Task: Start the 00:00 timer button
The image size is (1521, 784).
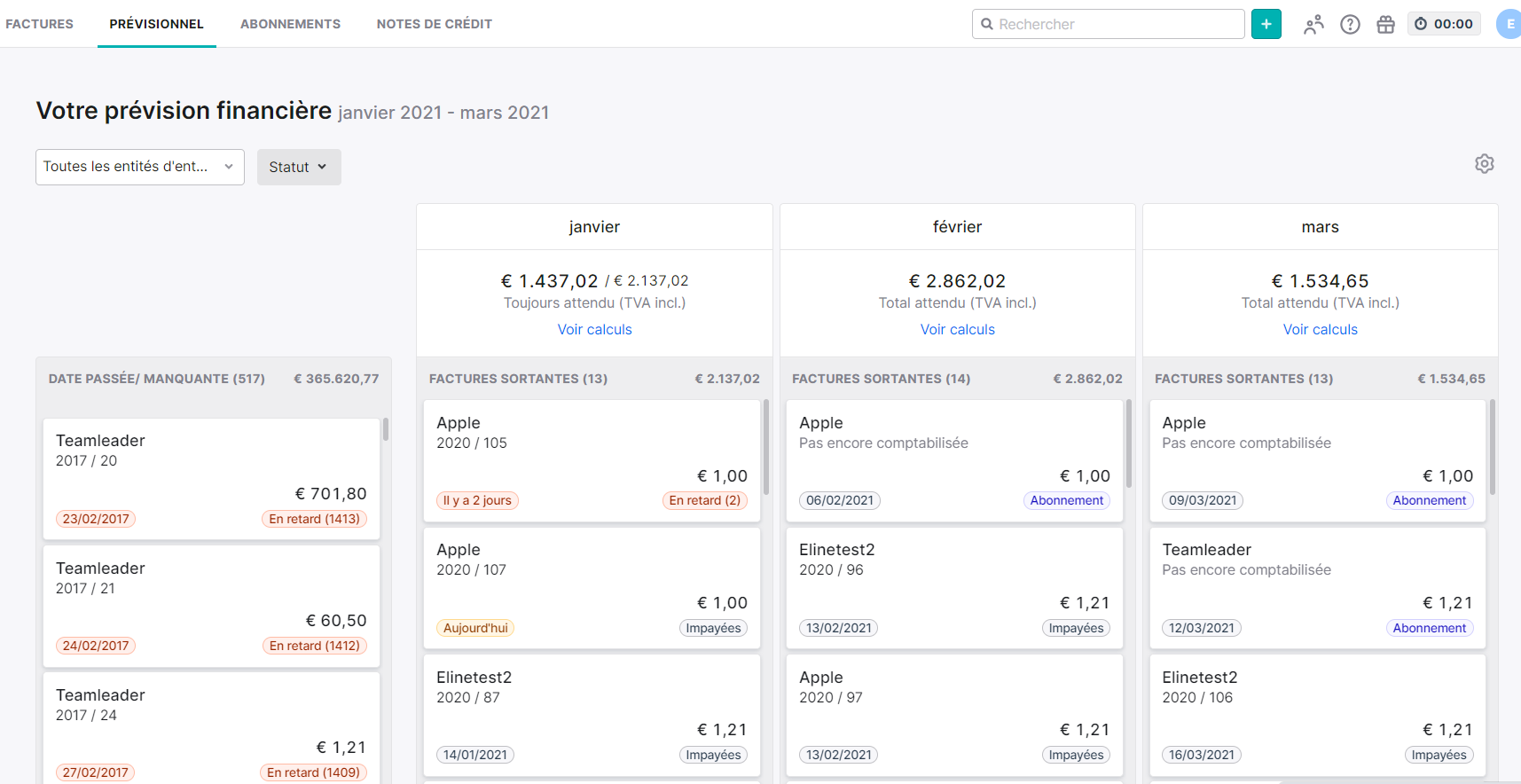Action: click(x=1444, y=24)
